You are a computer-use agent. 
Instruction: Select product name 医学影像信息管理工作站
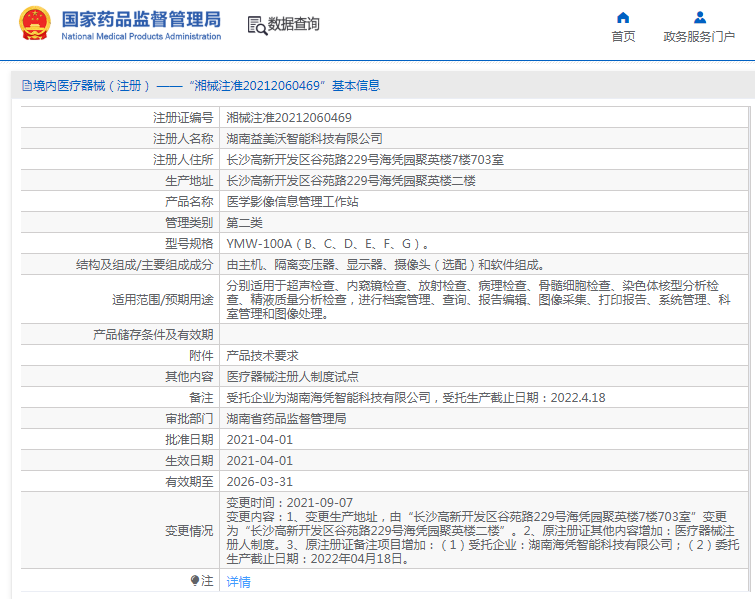tap(292, 201)
